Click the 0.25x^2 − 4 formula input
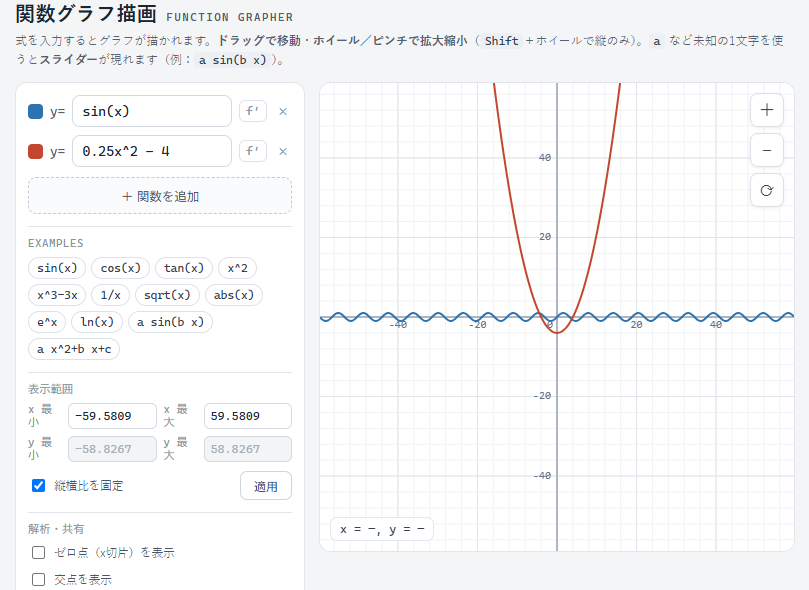Image resolution: width=809 pixels, height=590 pixels. (152, 151)
